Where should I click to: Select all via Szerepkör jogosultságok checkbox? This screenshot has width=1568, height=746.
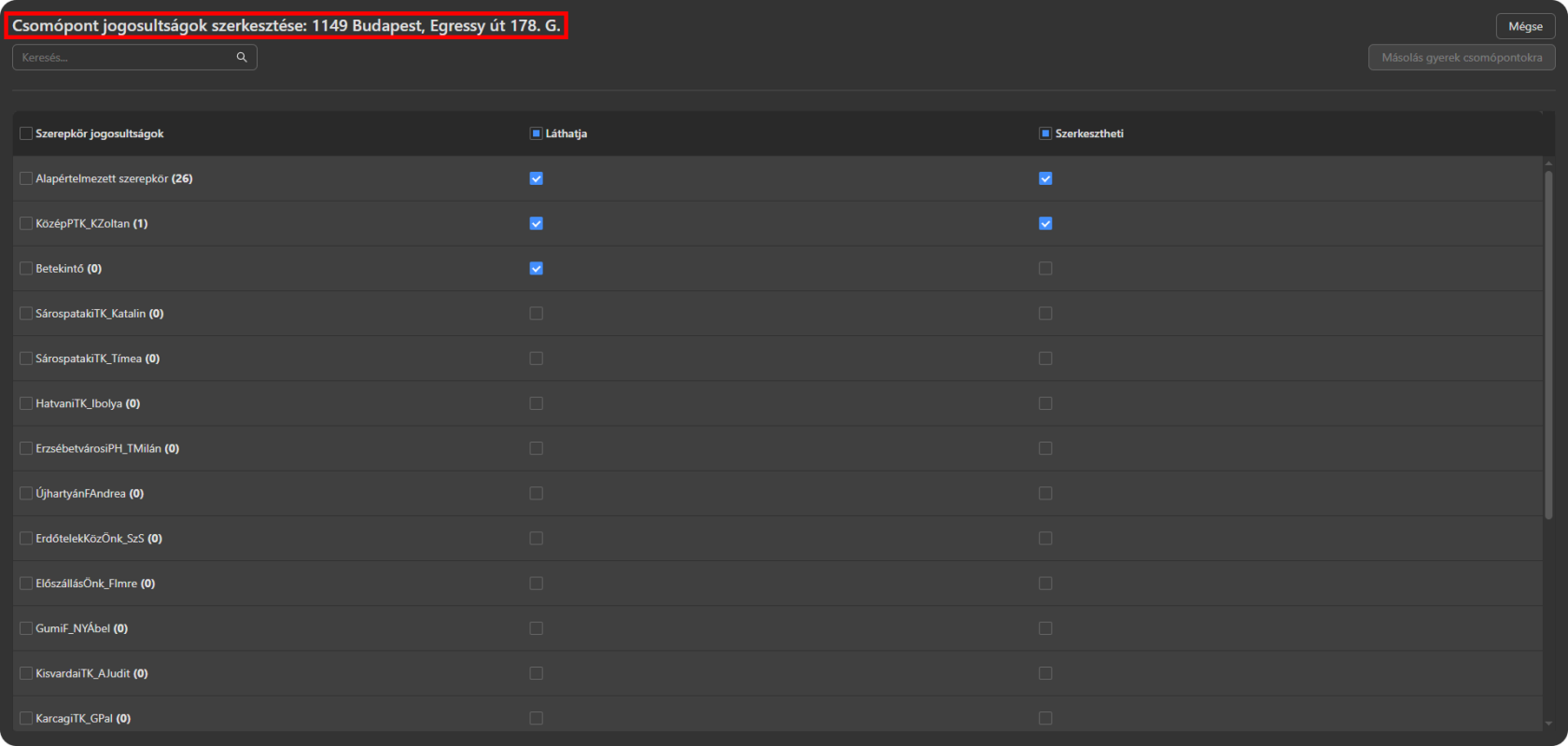26,134
